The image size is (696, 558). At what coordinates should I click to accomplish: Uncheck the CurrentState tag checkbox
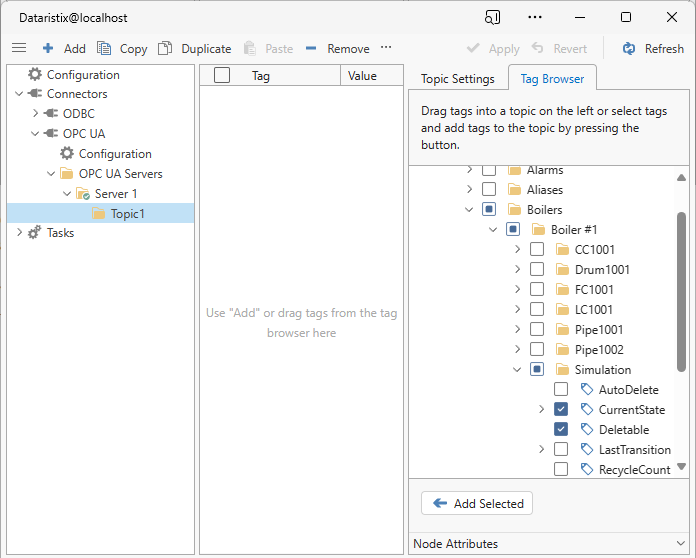(561, 410)
